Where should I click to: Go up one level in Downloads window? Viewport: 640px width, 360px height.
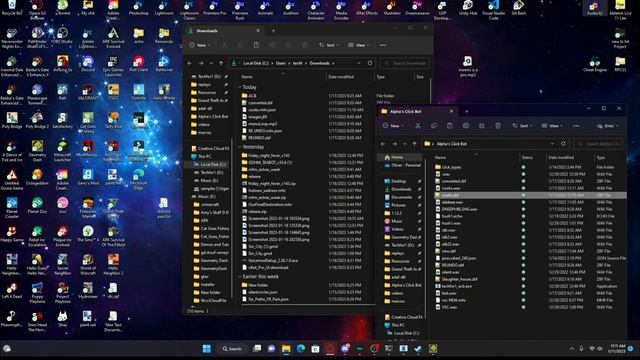pos(221,63)
